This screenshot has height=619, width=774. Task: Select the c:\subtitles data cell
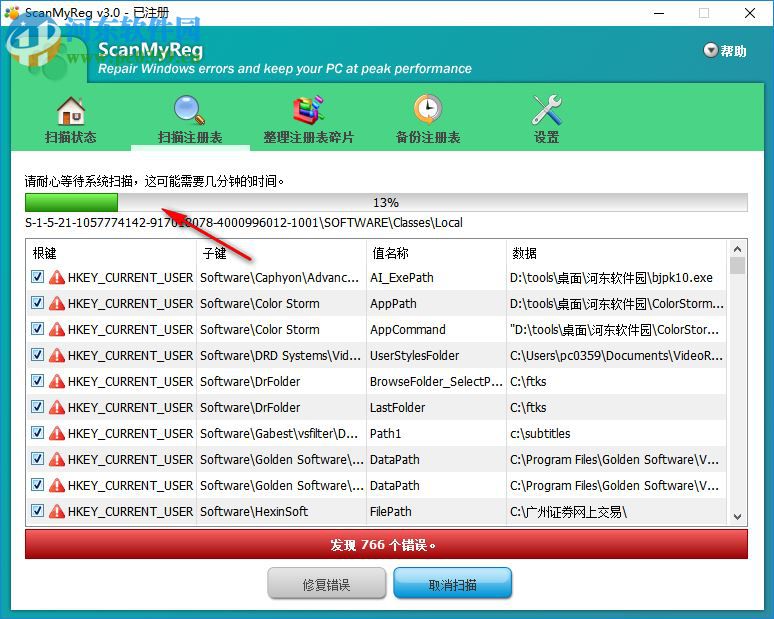tap(540, 433)
